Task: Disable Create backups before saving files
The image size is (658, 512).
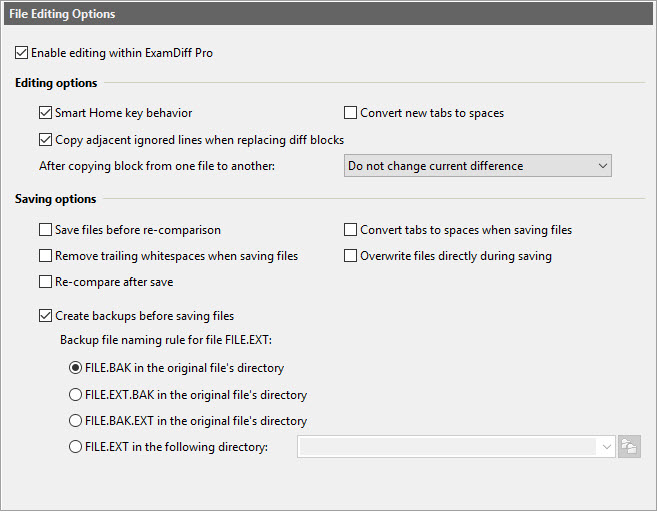Action: 45,316
